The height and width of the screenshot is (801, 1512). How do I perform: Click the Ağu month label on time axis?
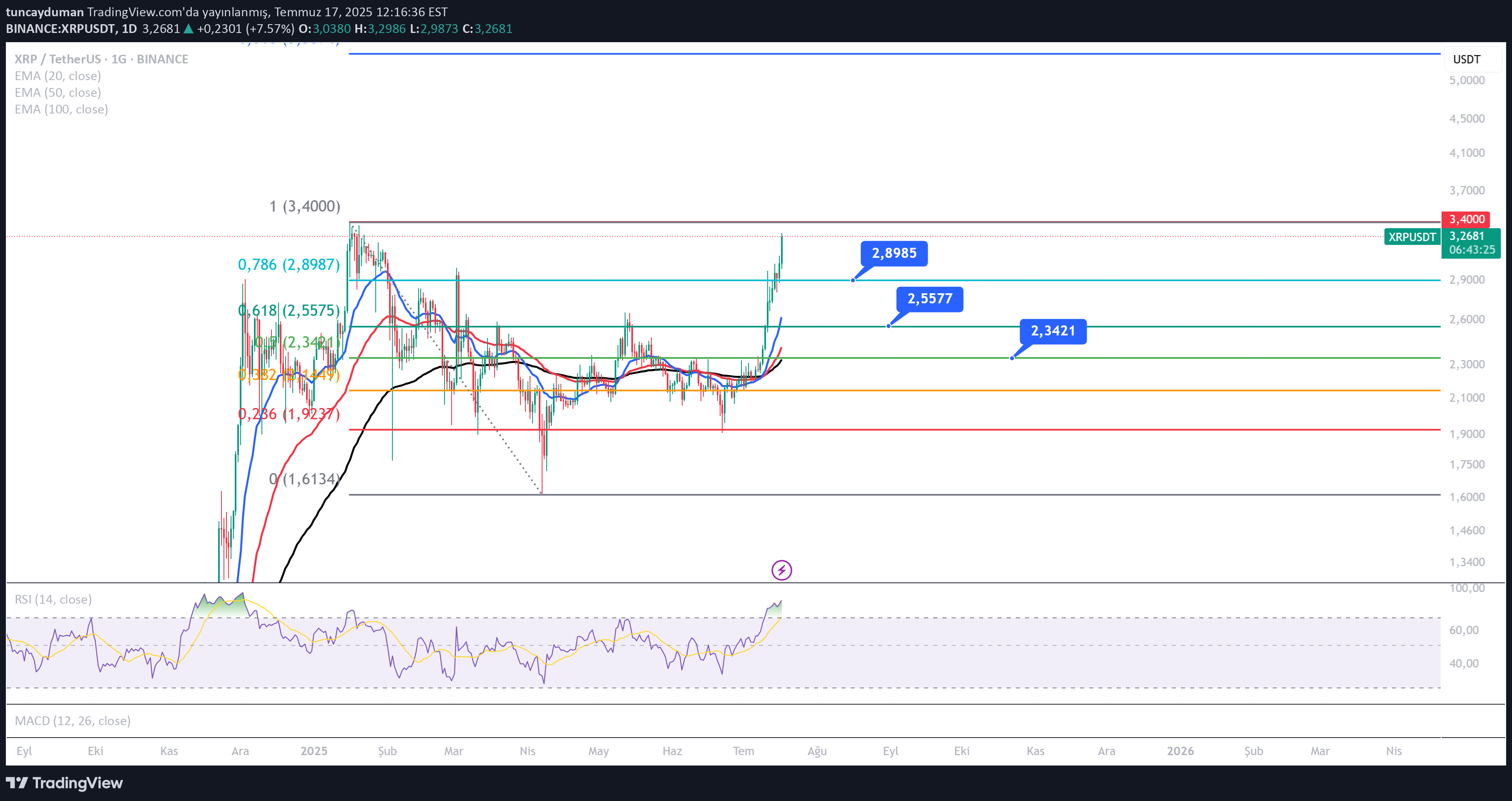[x=817, y=751]
